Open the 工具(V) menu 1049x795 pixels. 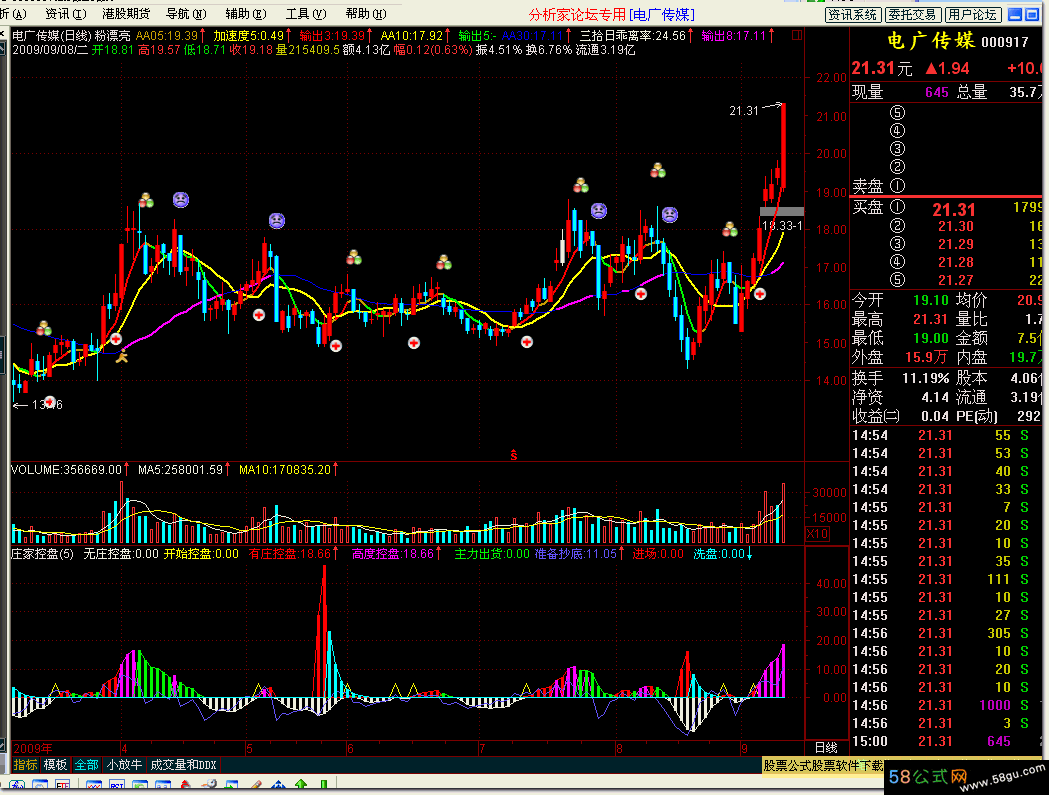click(306, 13)
